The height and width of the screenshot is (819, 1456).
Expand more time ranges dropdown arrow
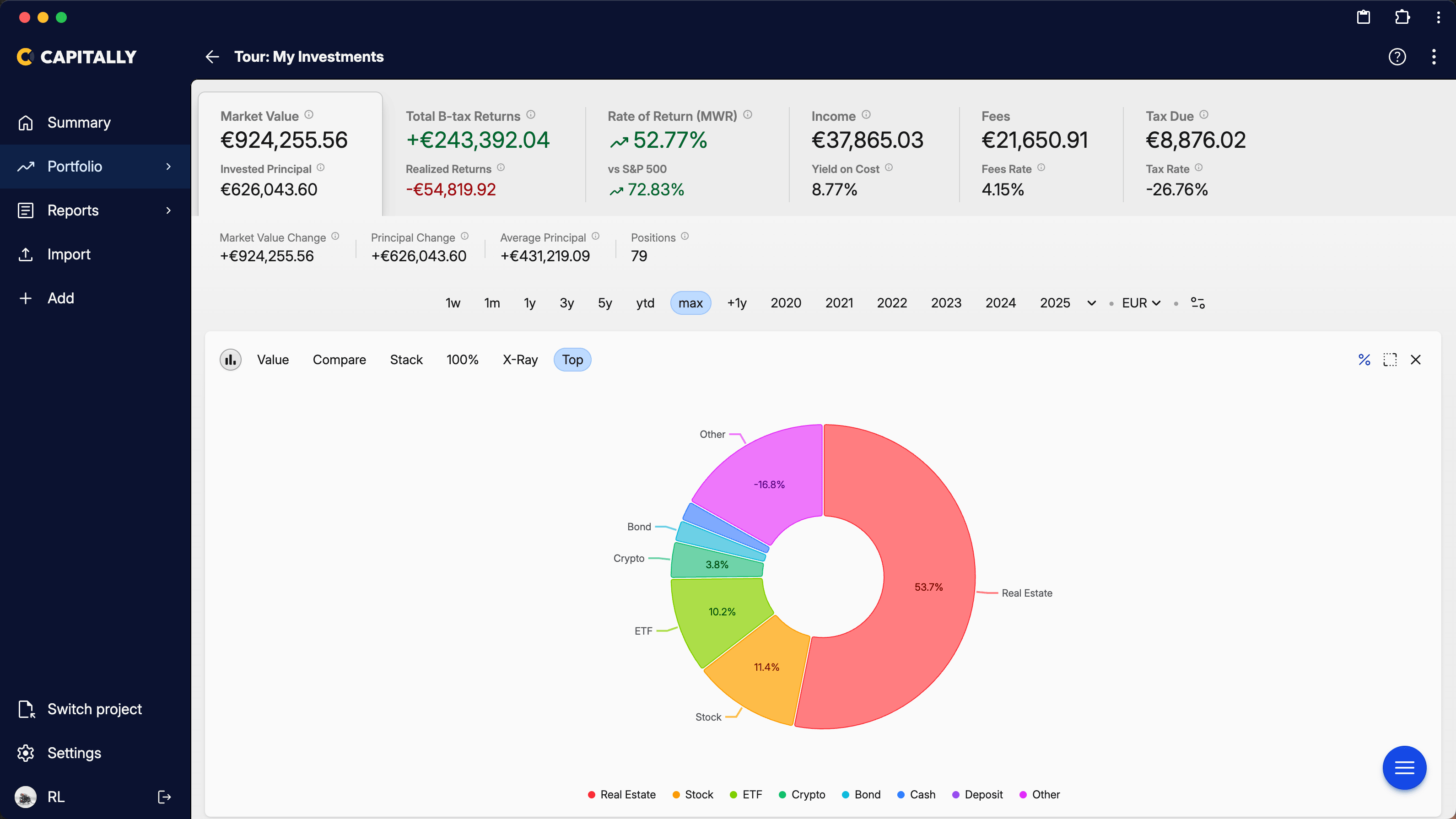coord(1091,303)
